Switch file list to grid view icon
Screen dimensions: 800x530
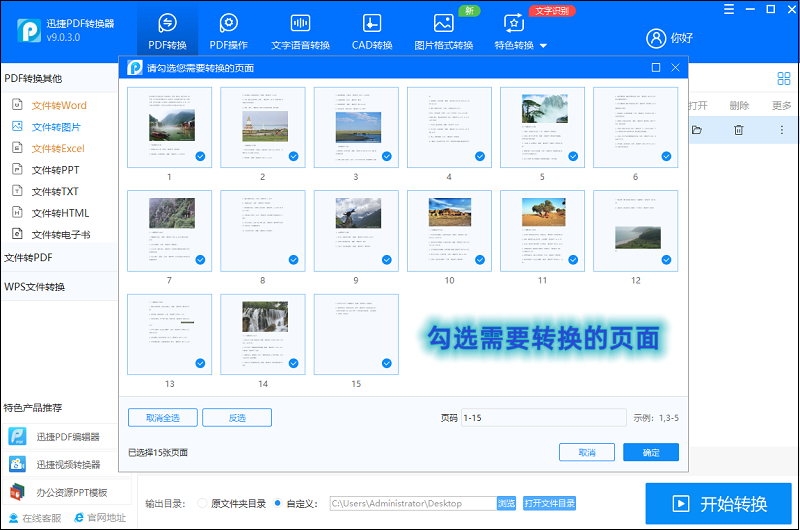click(784, 79)
